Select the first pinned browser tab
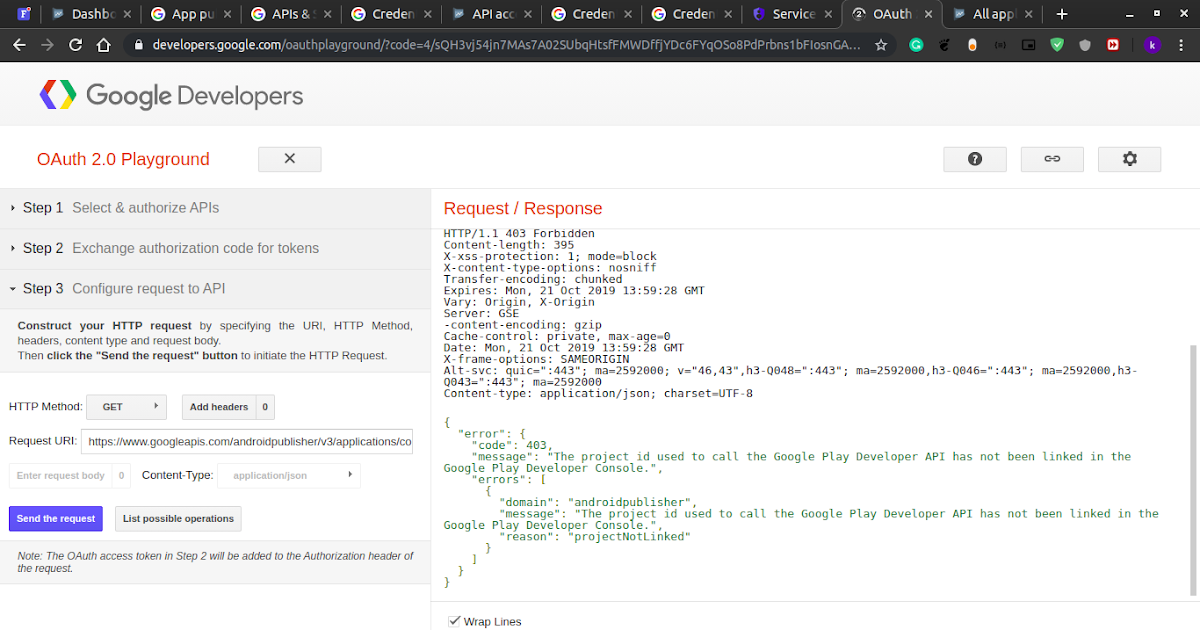This screenshot has height=630, width=1200. (23, 14)
